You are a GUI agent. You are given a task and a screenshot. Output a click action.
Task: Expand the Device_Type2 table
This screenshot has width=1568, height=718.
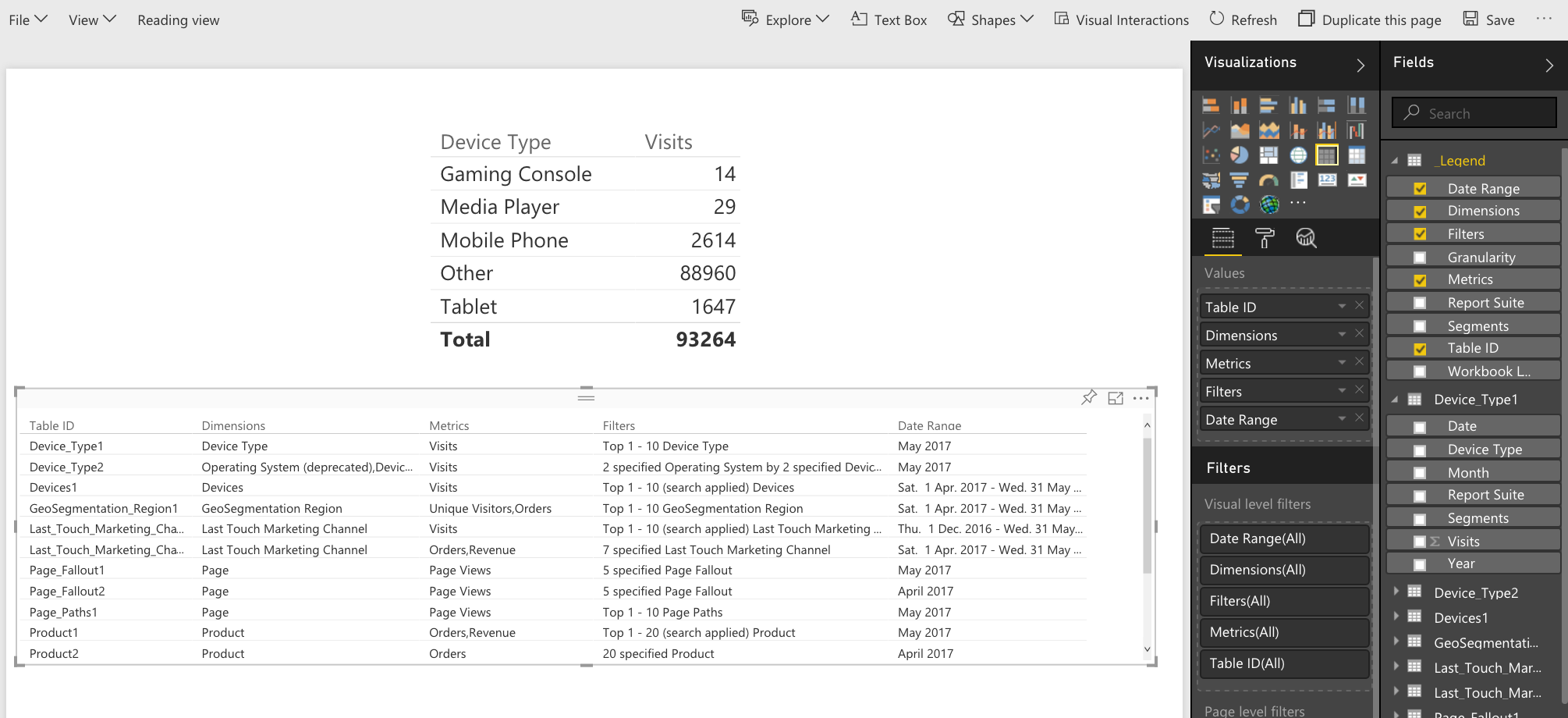(x=1396, y=592)
